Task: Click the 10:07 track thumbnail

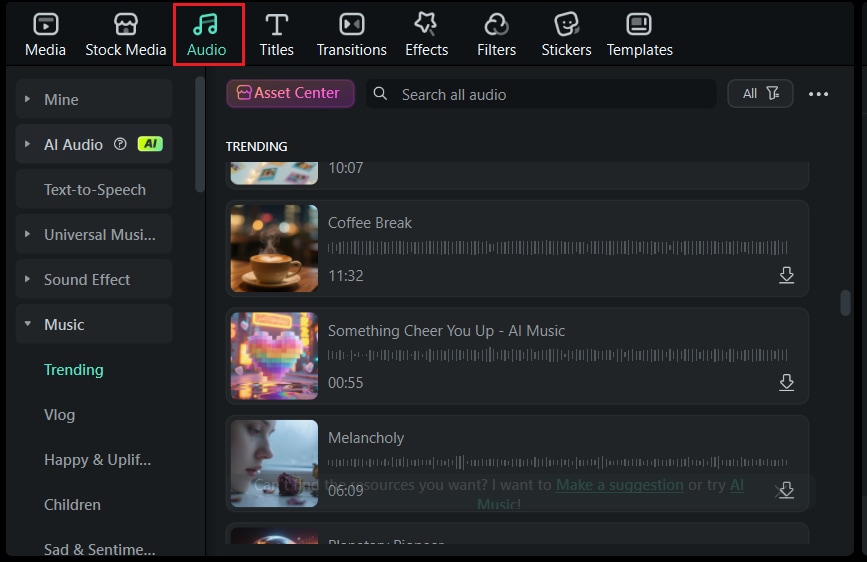Action: (x=274, y=173)
